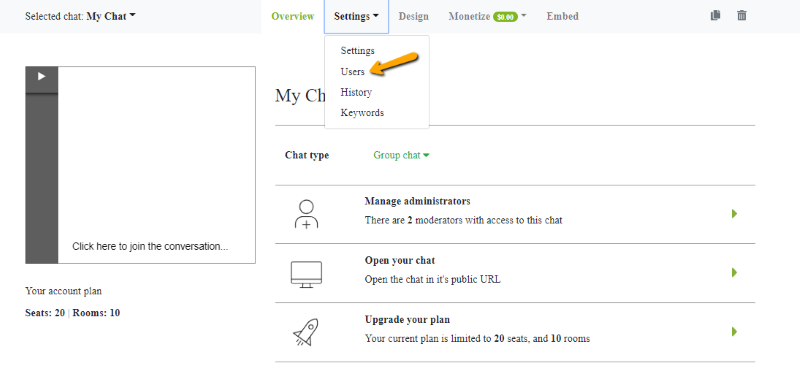
Task: Click the duplicate chat copy icon
Action: click(x=715, y=15)
